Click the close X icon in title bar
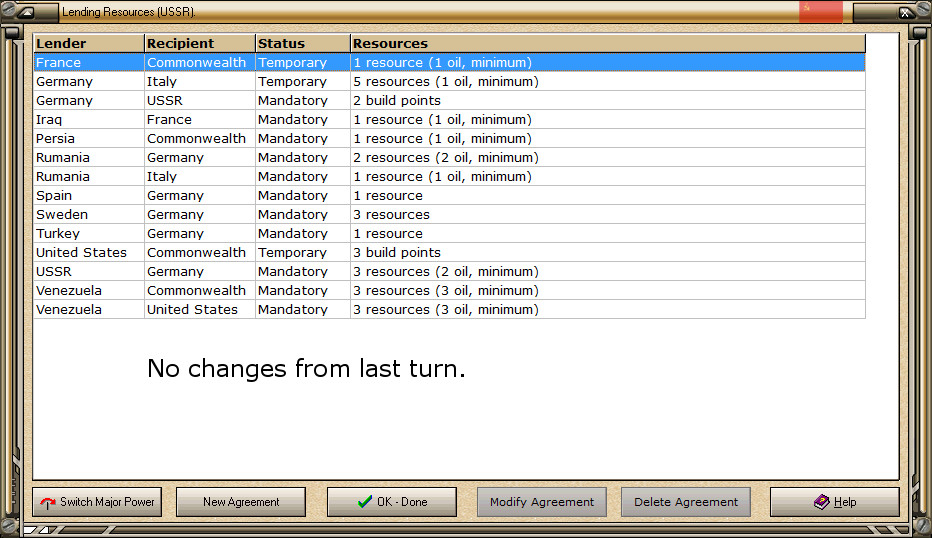The image size is (932, 538). [x=905, y=12]
